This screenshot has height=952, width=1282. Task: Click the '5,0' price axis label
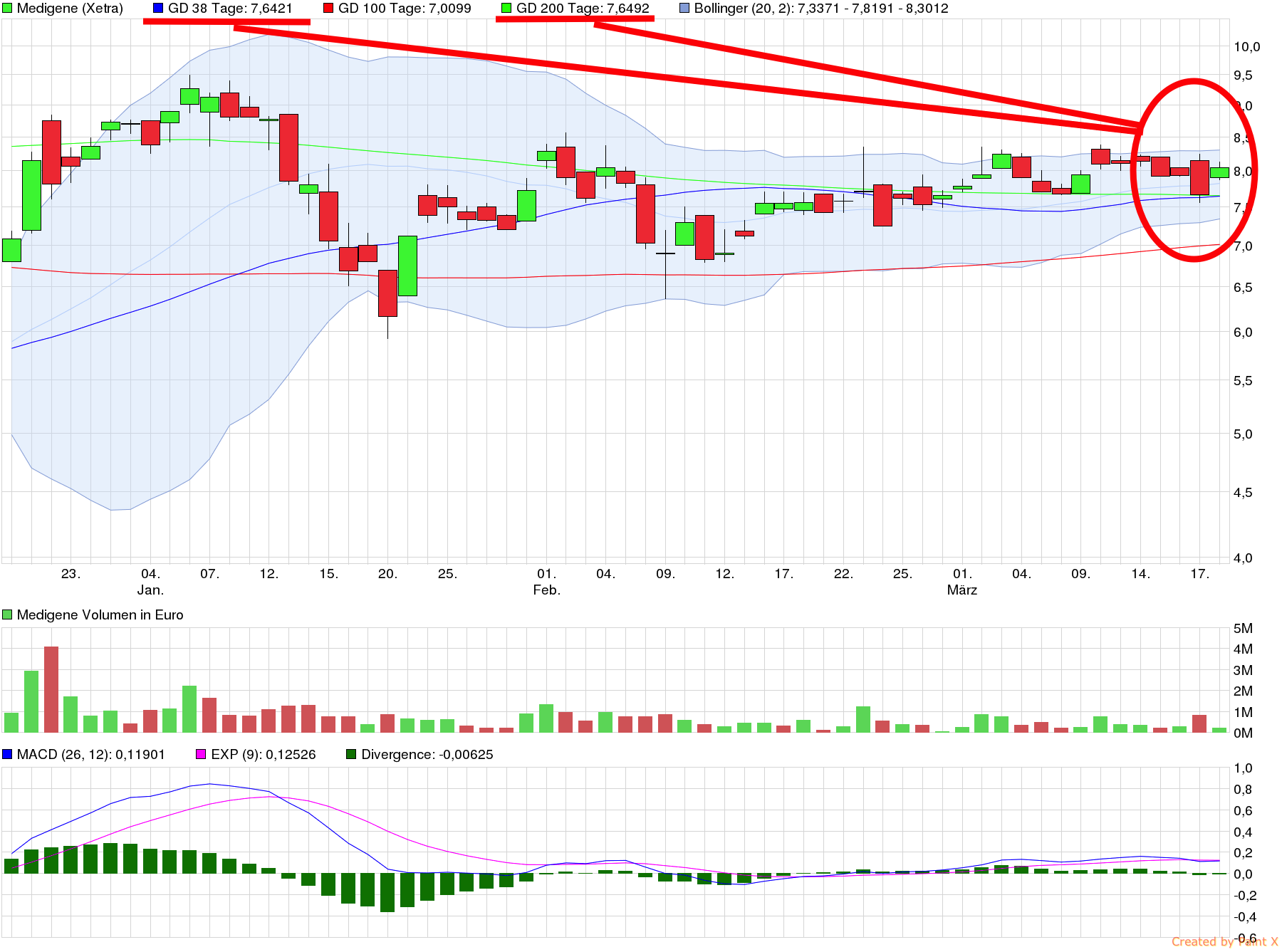1243,434
